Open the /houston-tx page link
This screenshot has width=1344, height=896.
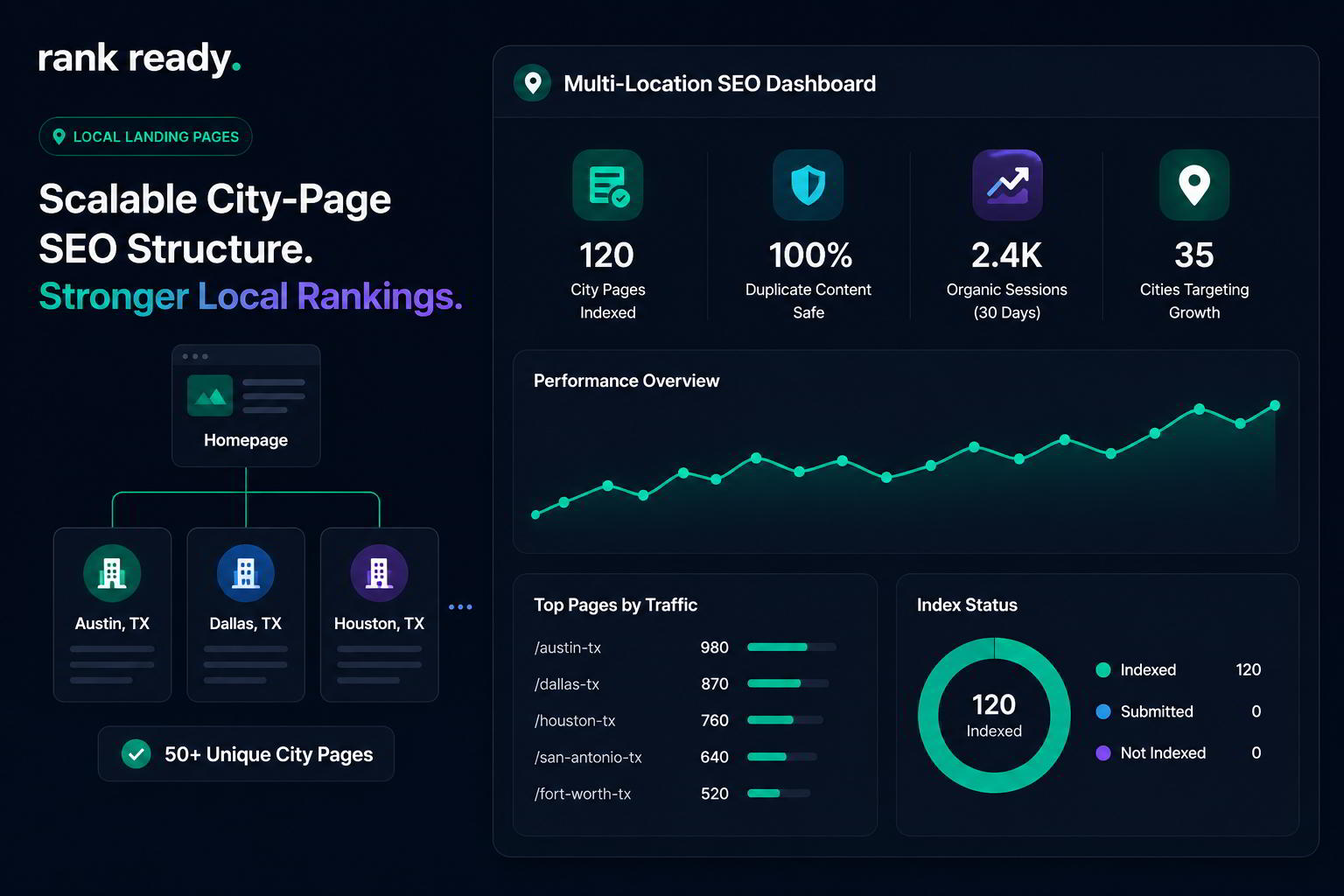[x=575, y=720]
